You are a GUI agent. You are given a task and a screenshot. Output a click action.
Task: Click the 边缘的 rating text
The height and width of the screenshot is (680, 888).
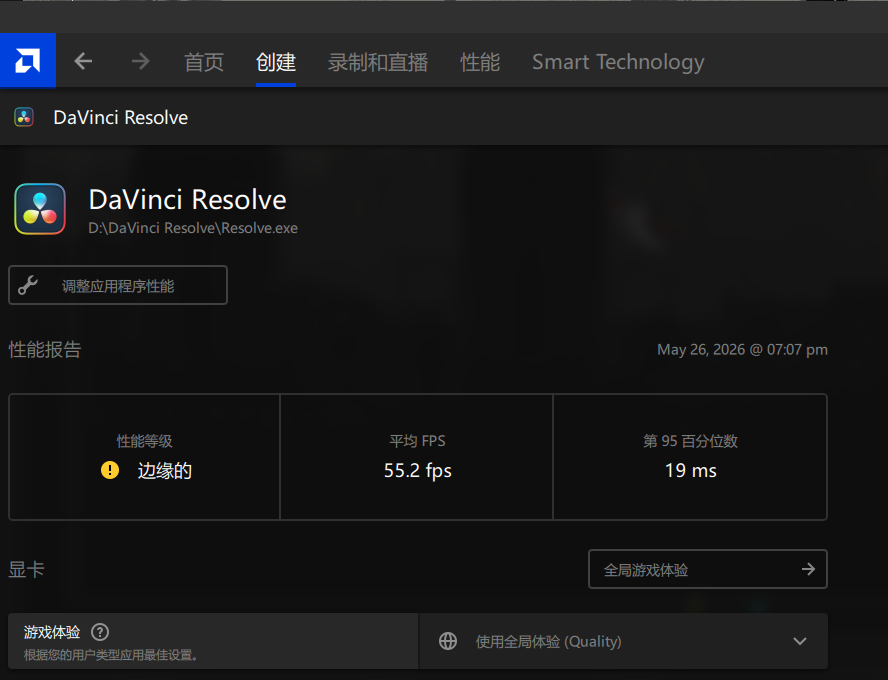pyautogui.click(x=164, y=471)
